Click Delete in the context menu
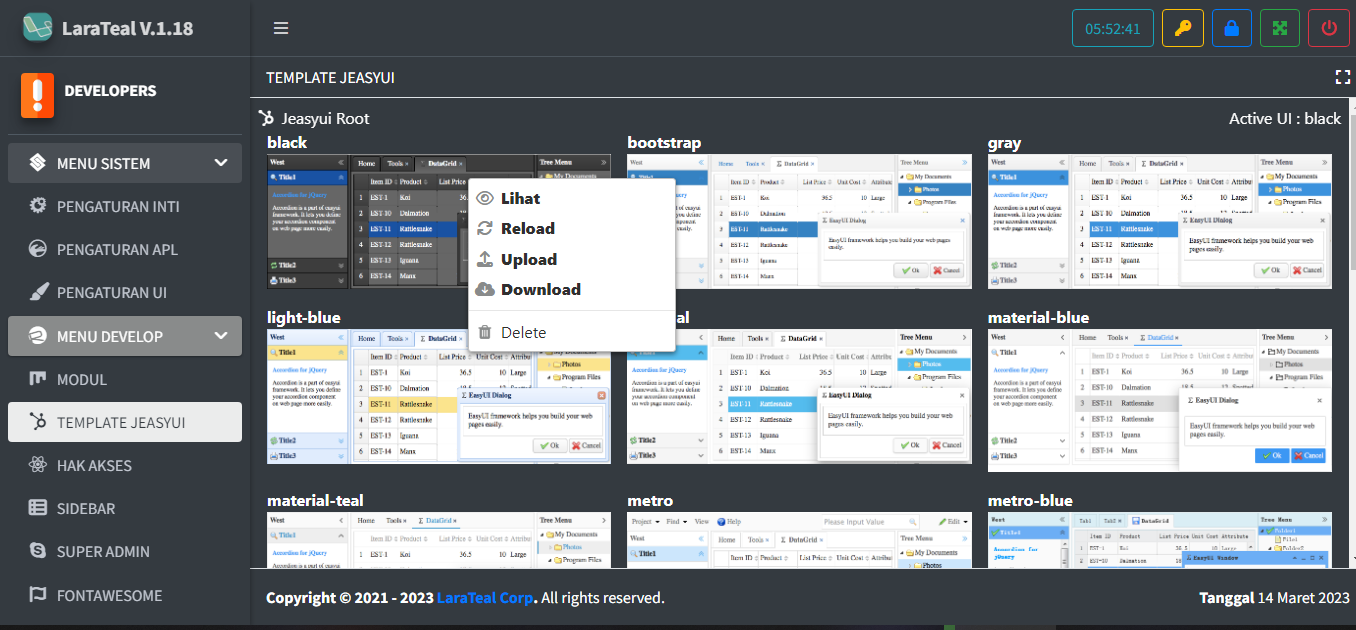Screen dimensions: 1356x630 525,331
